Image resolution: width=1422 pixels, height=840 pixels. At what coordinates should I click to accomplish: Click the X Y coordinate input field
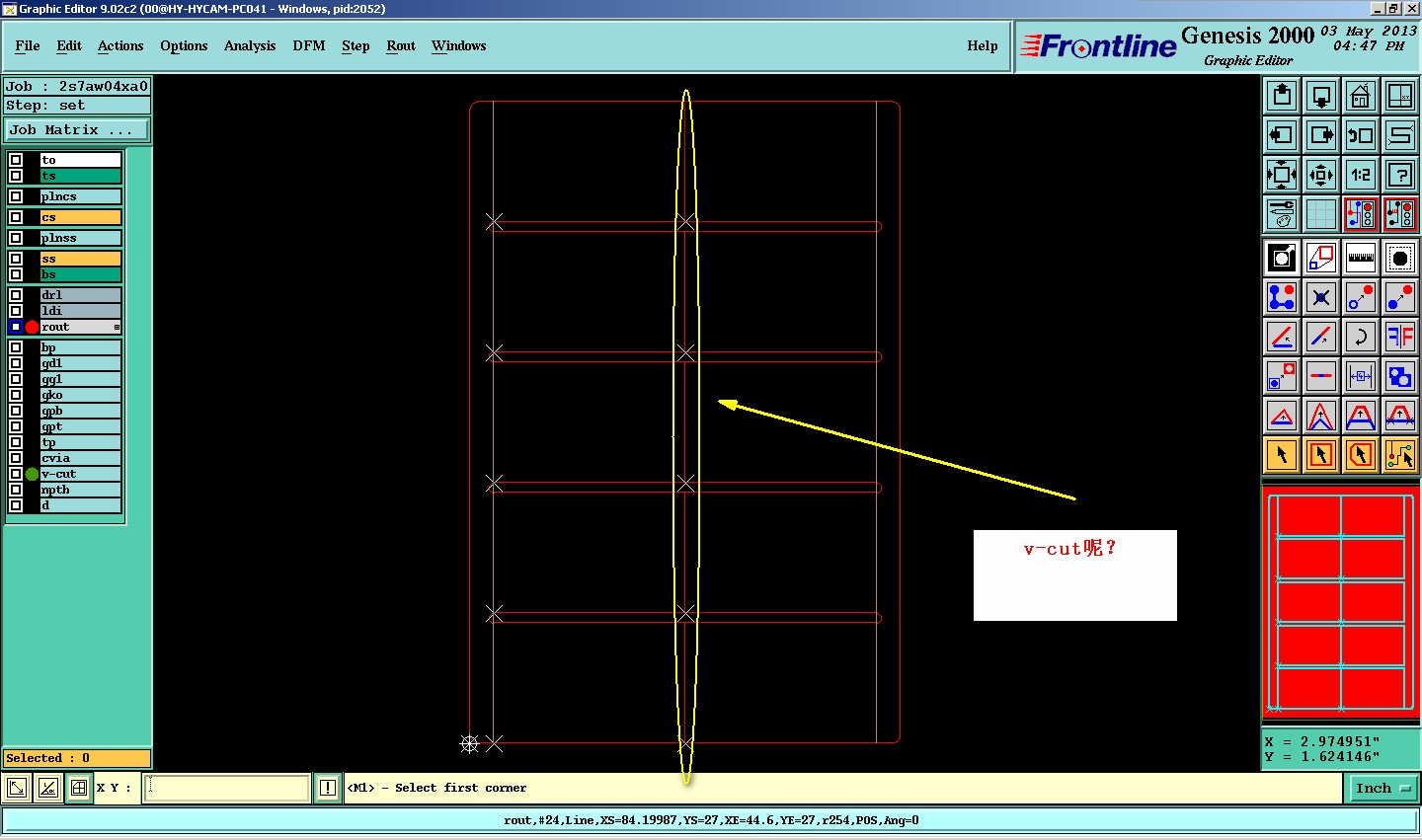[227, 788]
